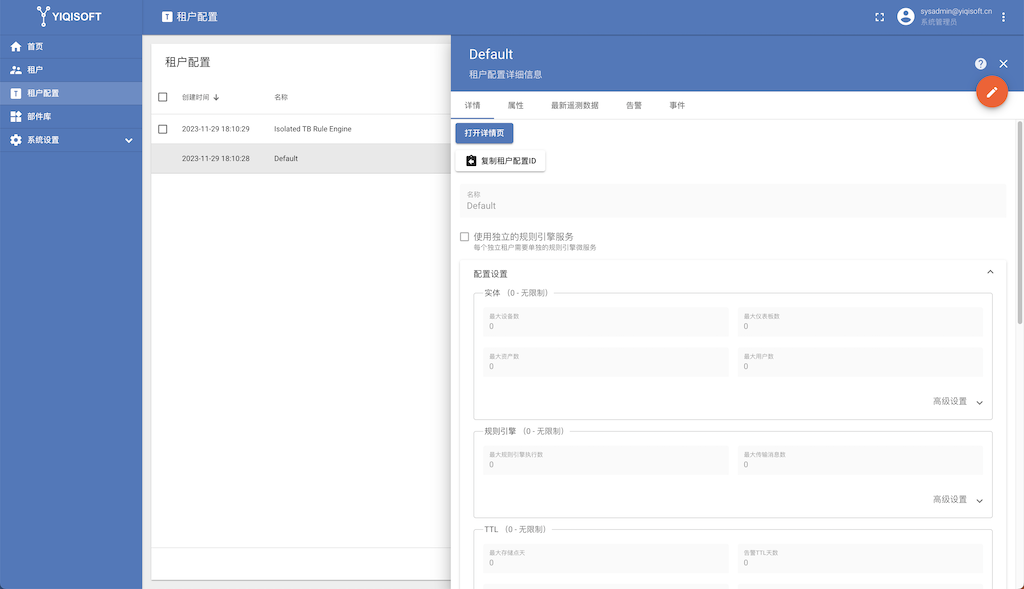The height and width of the screenshot is (589, 1024).
Task: Click the 租户配置 header title icon
Action: (x=167, y=17)
